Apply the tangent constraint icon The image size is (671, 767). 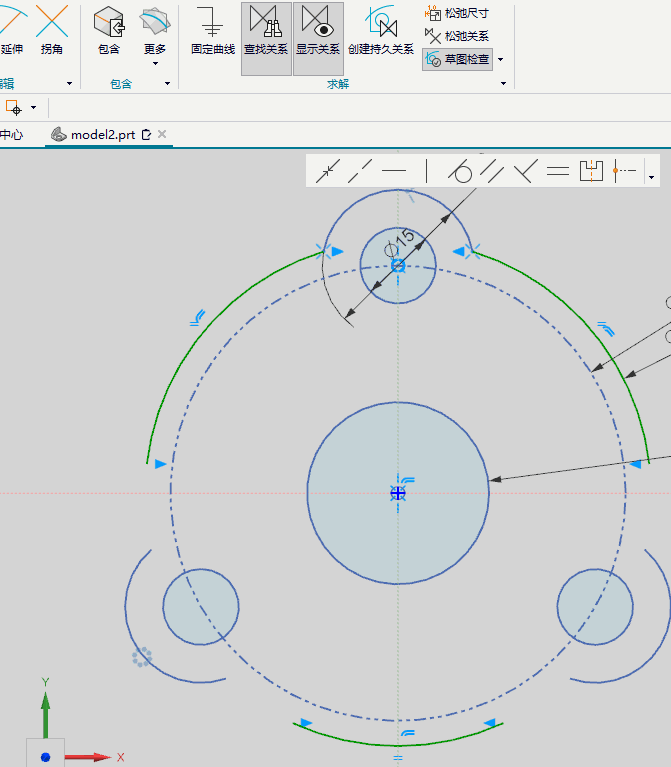[x=460, y=171]
